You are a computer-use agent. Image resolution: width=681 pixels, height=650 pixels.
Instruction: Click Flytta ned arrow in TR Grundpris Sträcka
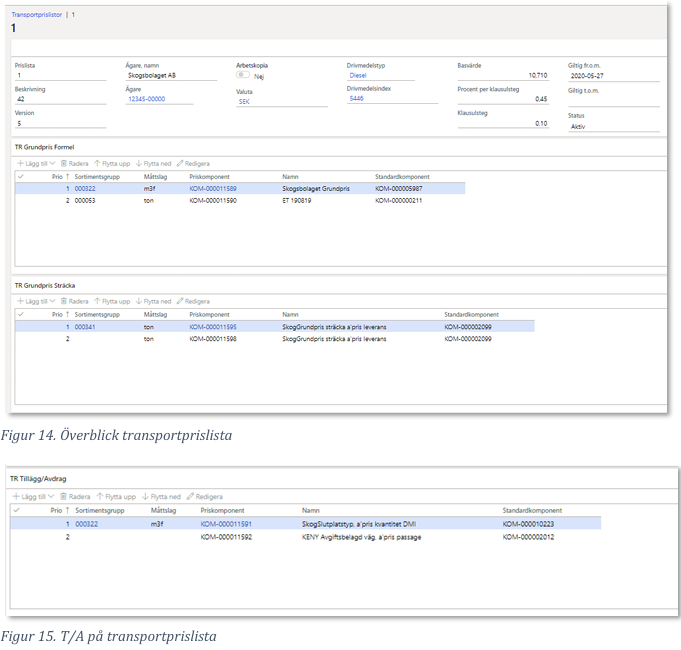pos(139,301)
